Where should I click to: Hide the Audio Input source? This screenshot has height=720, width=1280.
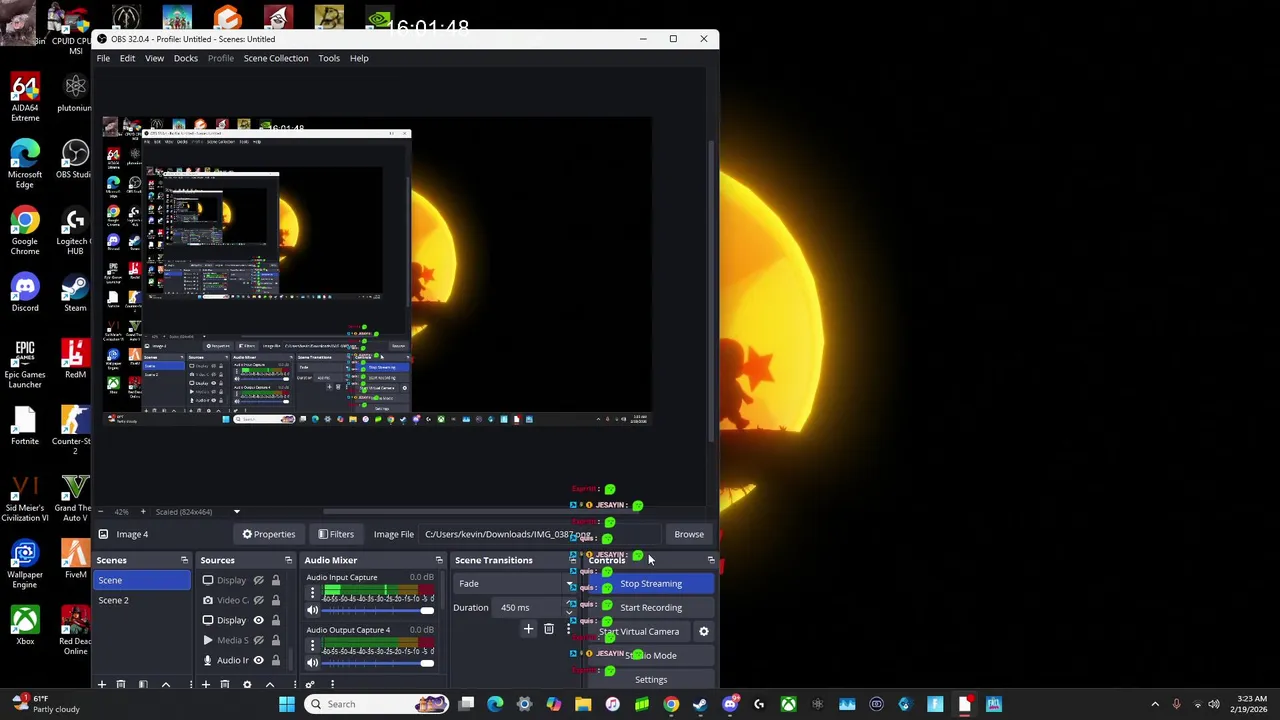258,660
